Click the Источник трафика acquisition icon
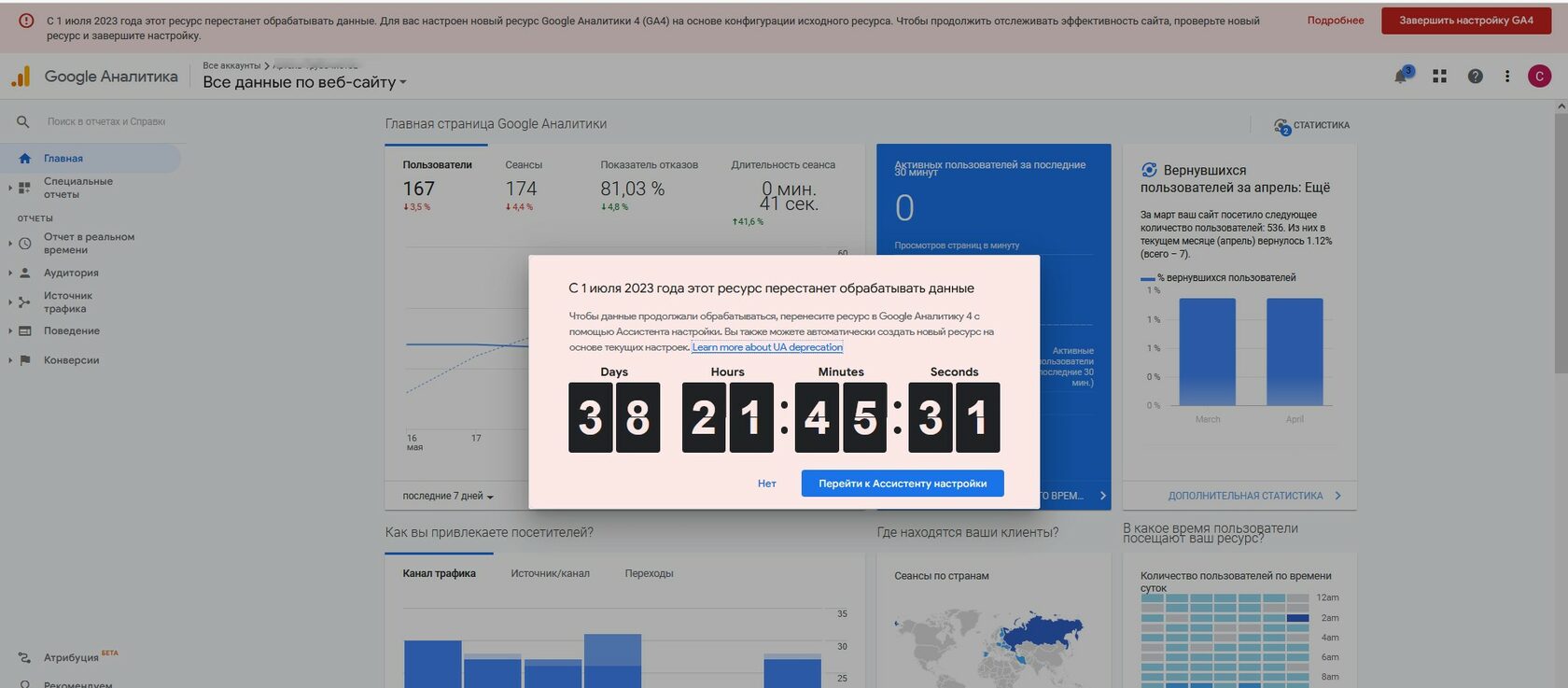 pyautogui.click(x=24, y=302)
